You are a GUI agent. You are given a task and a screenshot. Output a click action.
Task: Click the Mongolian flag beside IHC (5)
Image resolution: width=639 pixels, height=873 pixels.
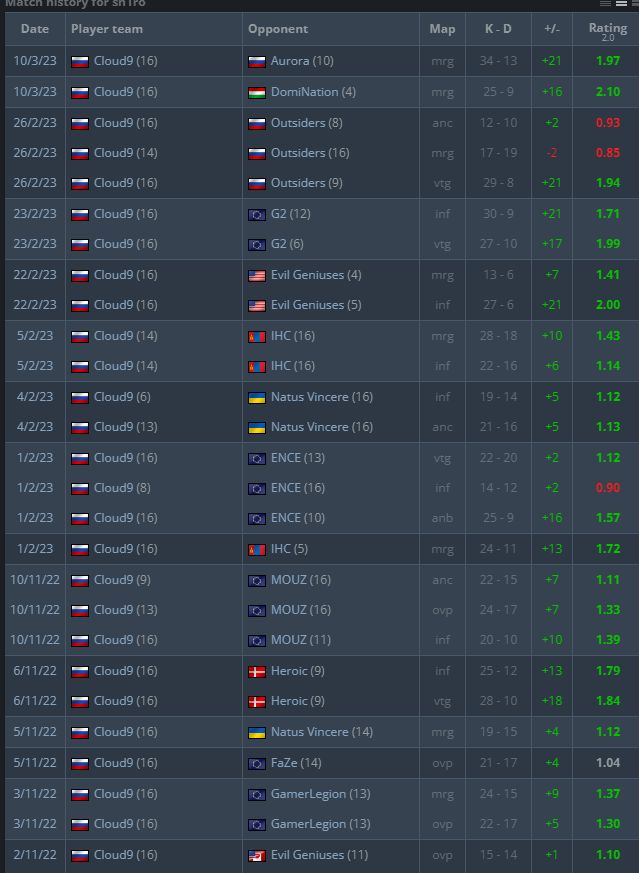coord(257,550)
